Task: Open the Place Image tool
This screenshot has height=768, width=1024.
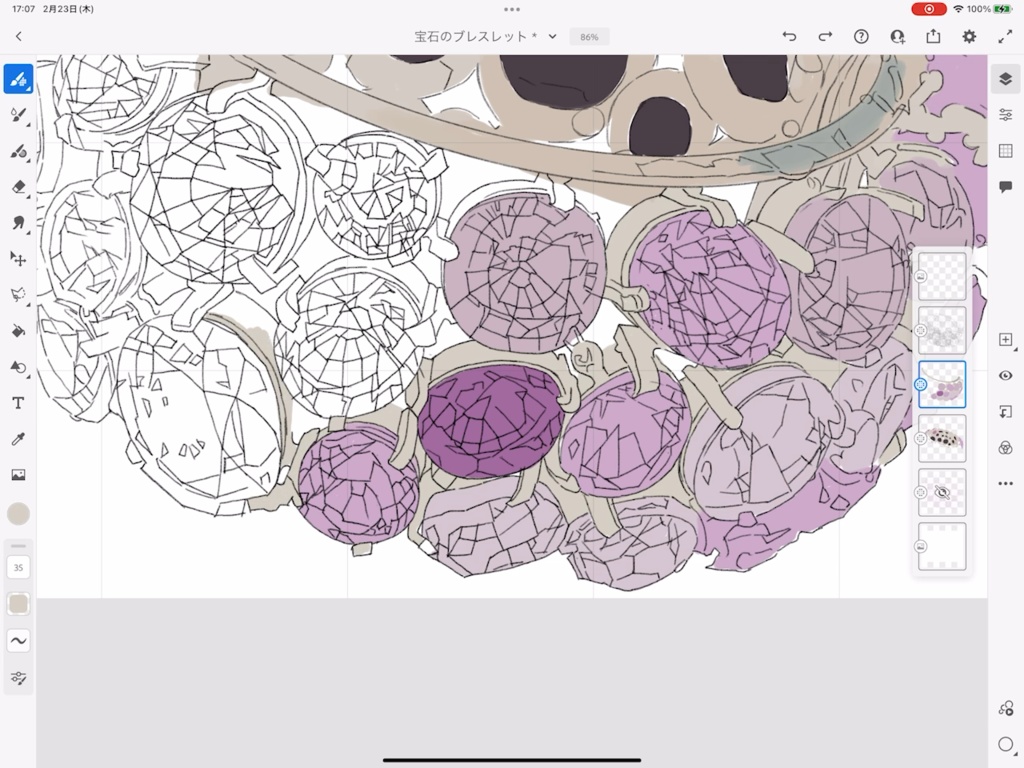Action: click(x=18, y=475)
